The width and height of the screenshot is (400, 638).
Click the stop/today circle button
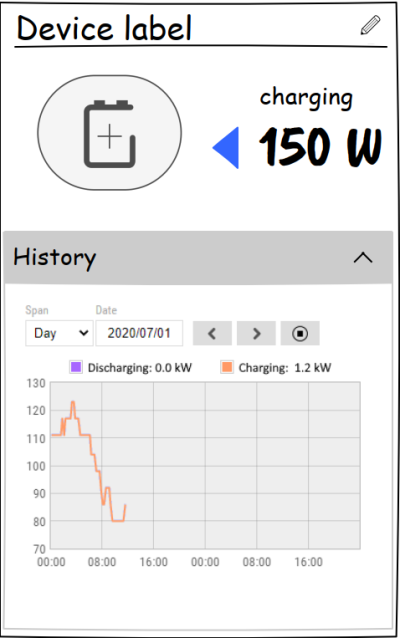pos(300,334)
